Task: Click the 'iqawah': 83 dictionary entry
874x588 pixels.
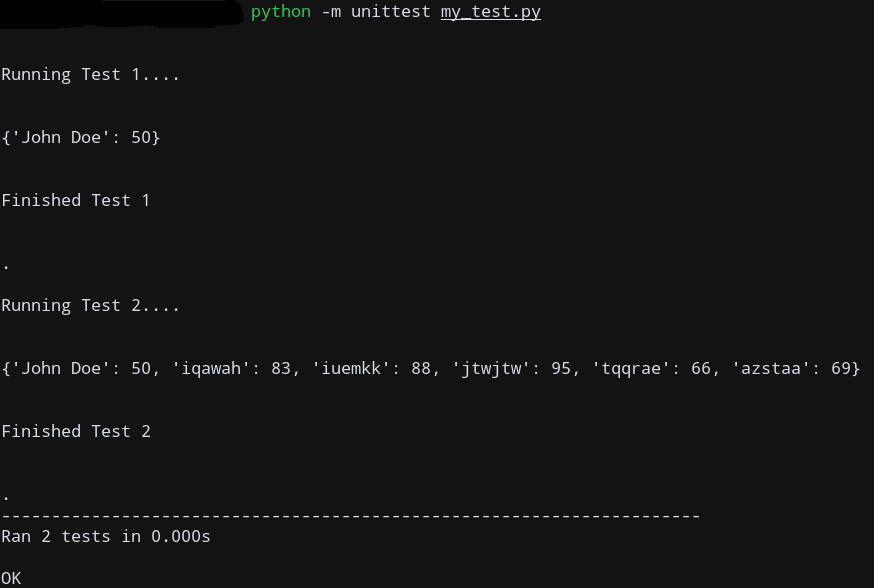Action: click(x=231, y=368)
